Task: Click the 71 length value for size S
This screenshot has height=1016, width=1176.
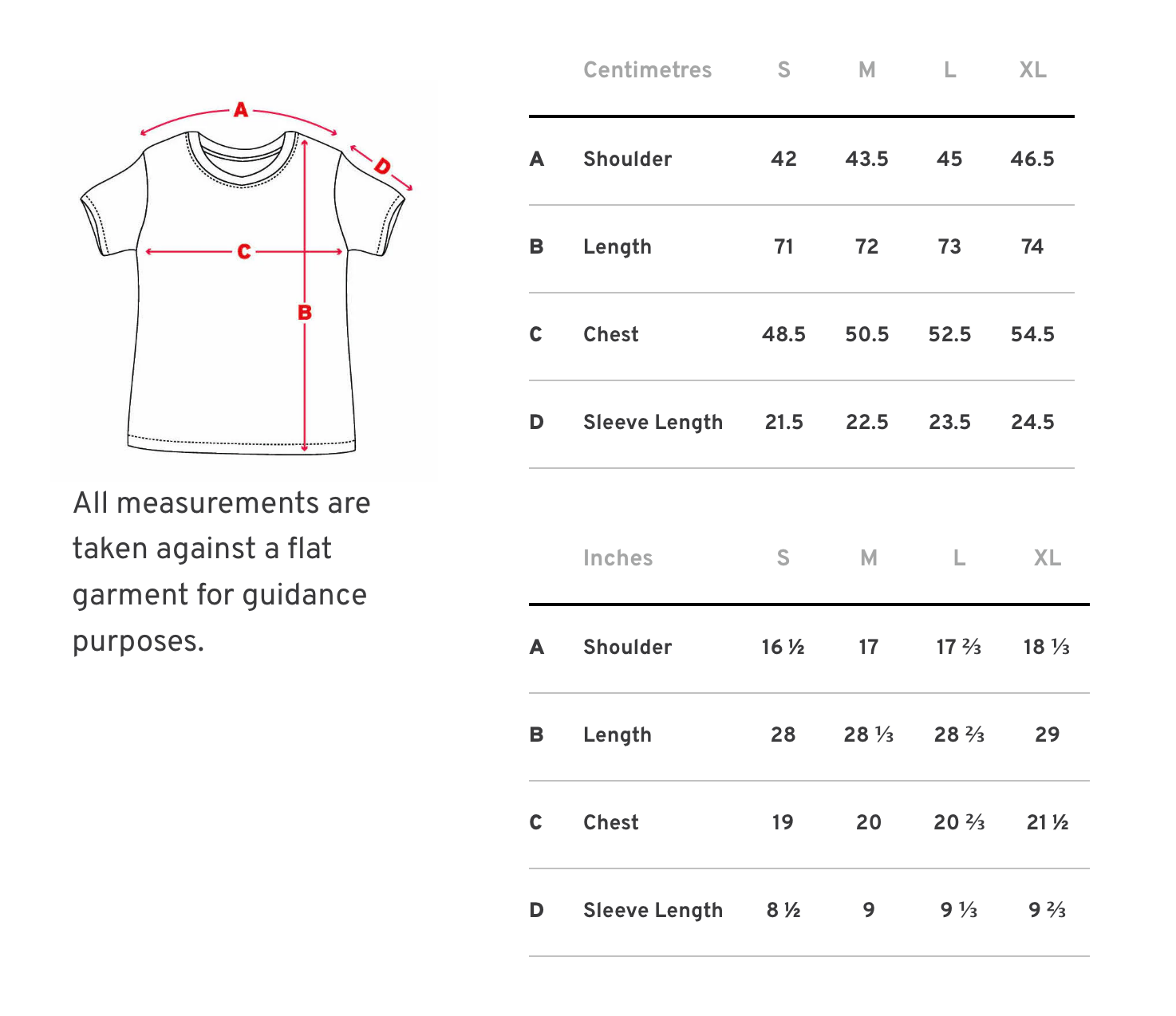Action: [783, 247]
